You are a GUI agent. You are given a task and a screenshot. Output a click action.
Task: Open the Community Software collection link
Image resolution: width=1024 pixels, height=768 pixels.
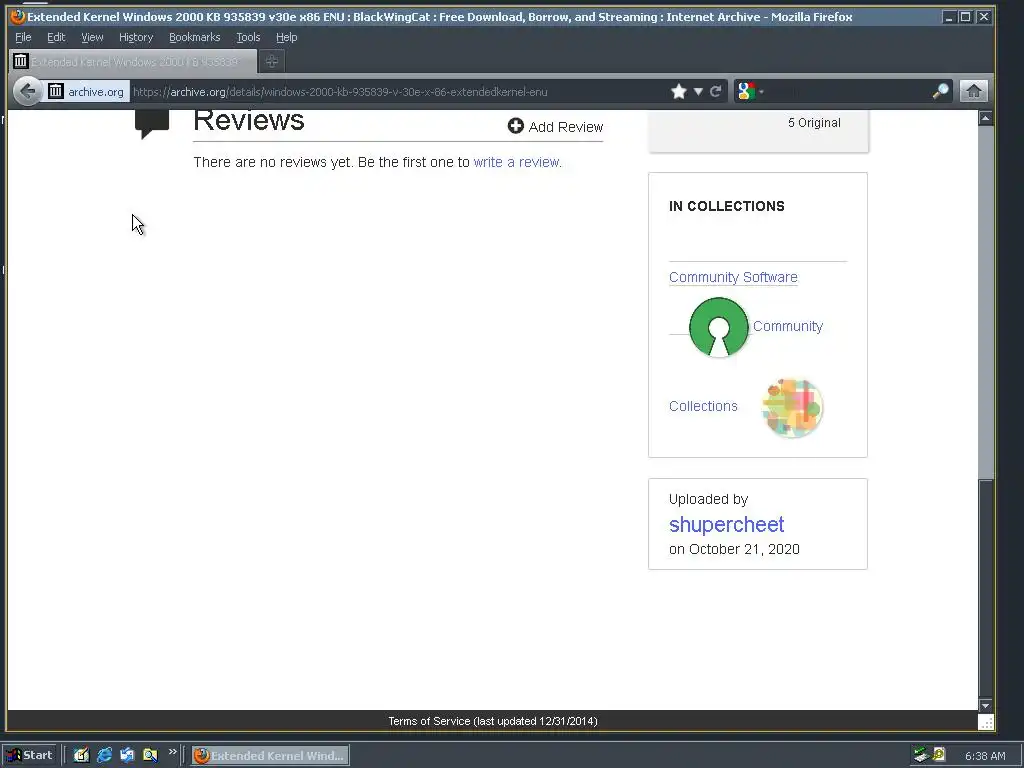click(x=733, y=277)
